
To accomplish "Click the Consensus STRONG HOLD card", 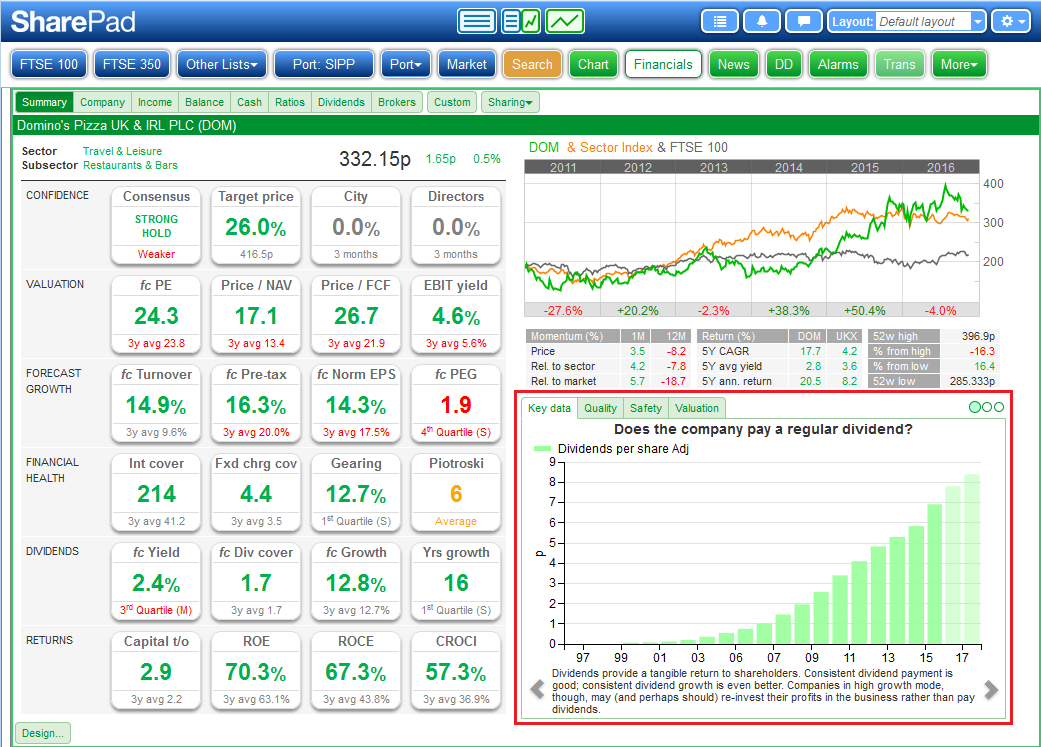I will (157, 225).
